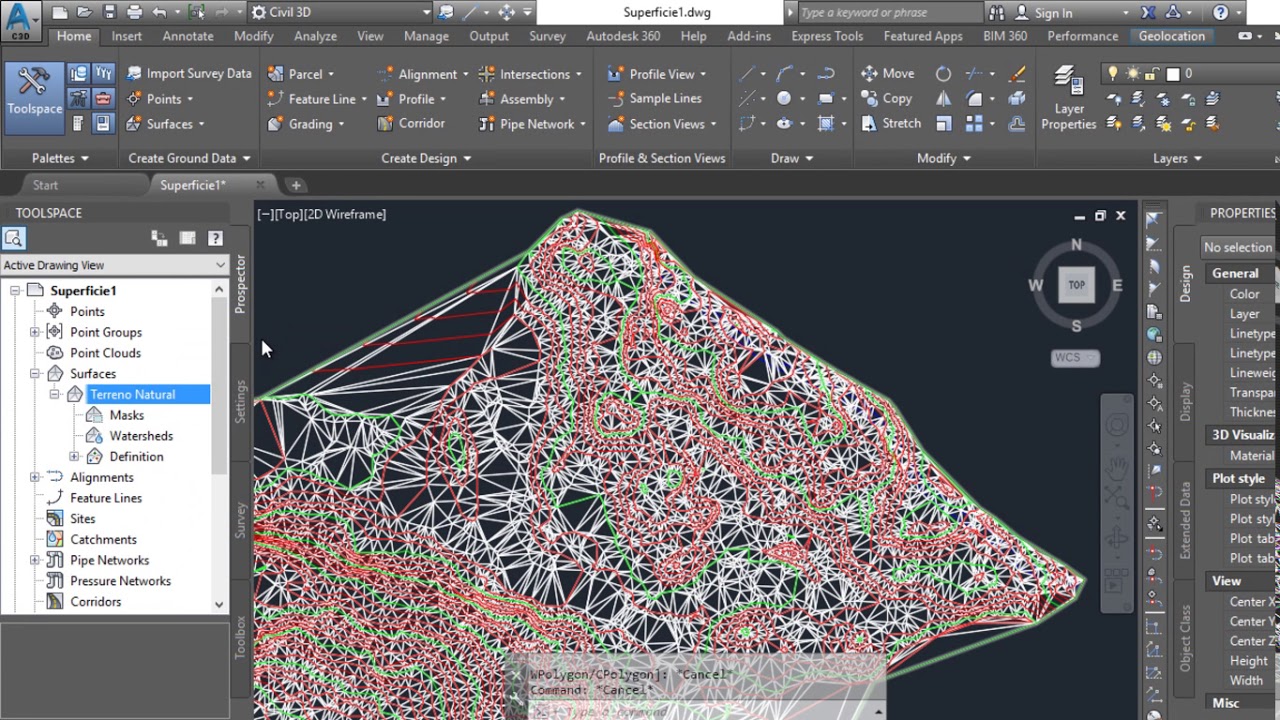This screenshot has width=1280, height=720.
Task: Select Watersheds tree item
Action: pyautogui.click(x=141, y=436)
